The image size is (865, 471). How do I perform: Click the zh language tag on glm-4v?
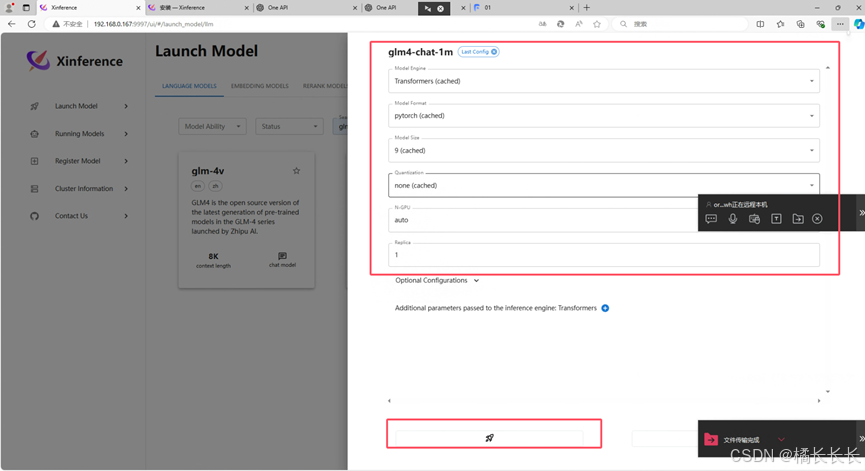(215, 186)
